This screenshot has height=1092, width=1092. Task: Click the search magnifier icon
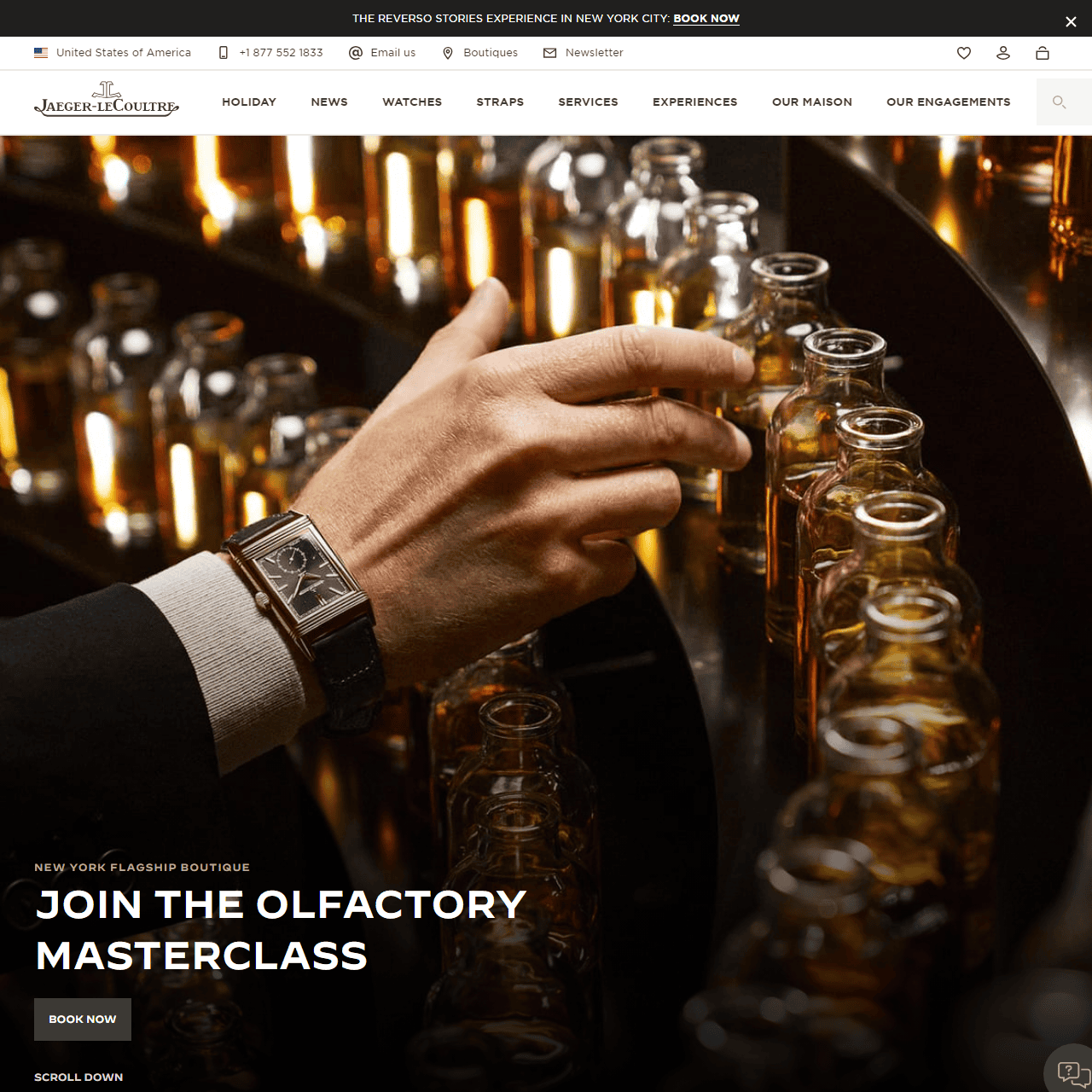point(1060,102)
